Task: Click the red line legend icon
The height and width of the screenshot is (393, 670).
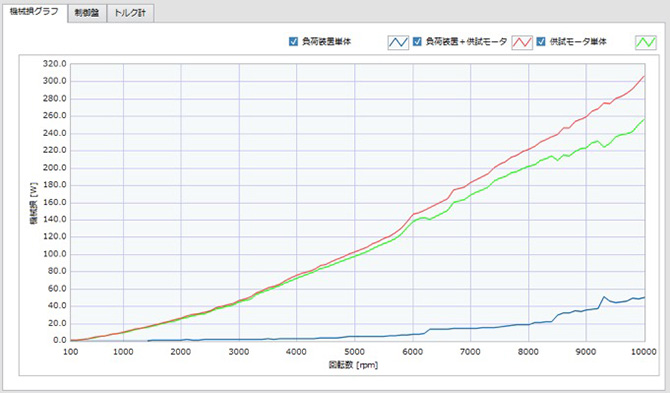Action: pyautogui.click(x=522, y=42)
